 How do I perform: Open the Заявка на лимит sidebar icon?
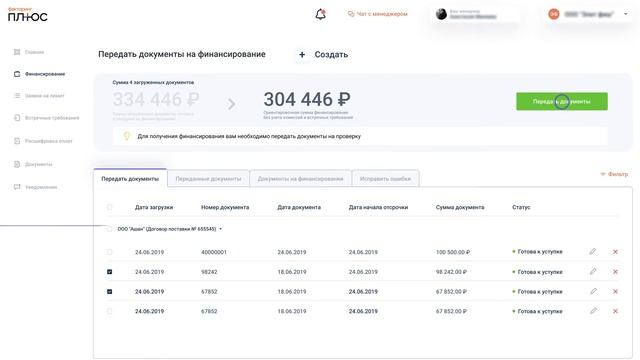pos(17,96)
